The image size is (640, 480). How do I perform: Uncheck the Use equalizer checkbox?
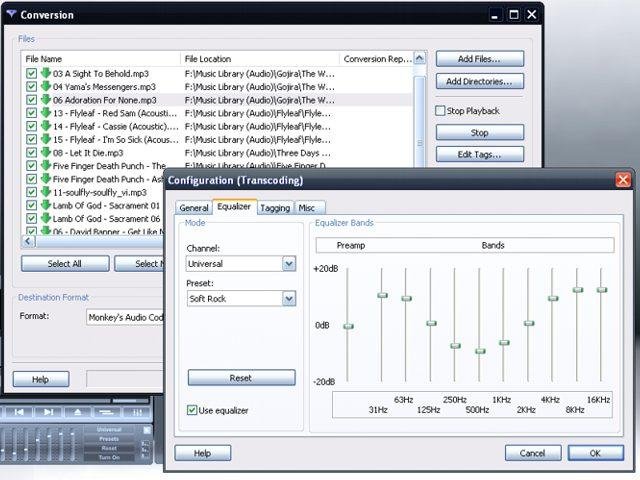[193, 410]
